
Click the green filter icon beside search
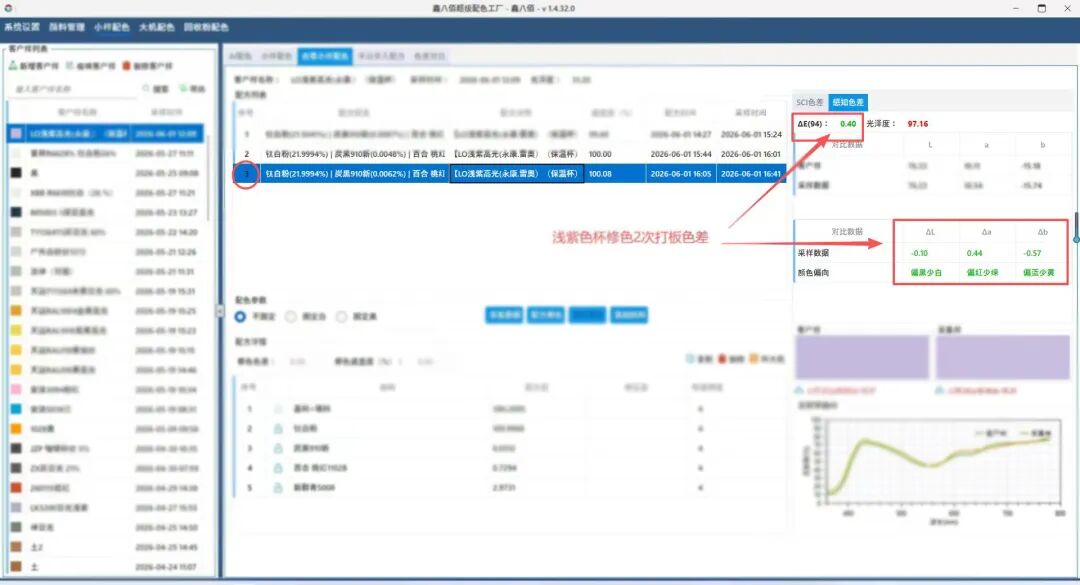point(183,89)
